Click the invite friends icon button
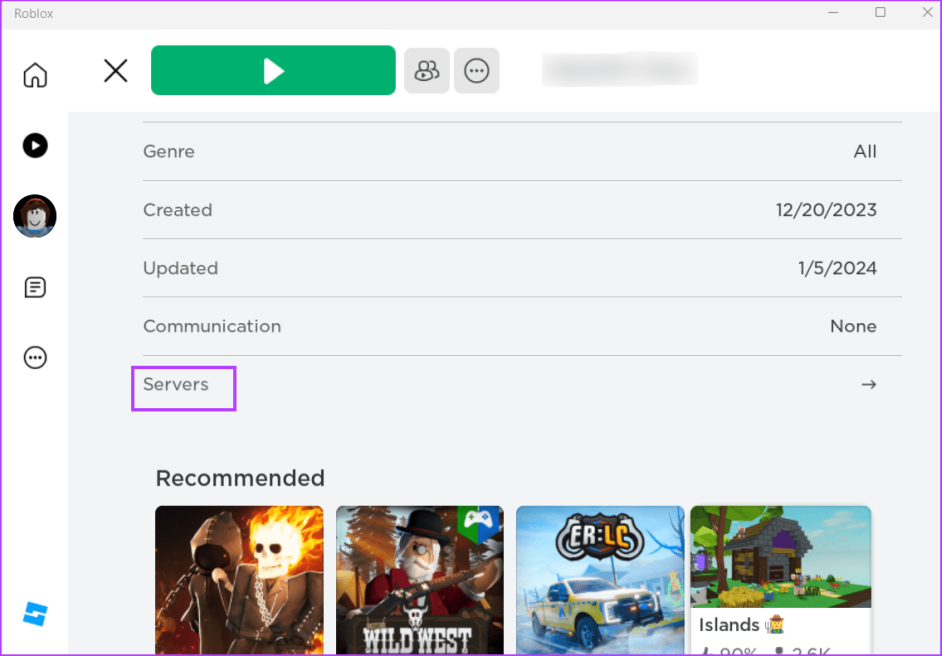The width and height of the screenshot is (942, 656). pyautogui.click(x=427, y=70)
